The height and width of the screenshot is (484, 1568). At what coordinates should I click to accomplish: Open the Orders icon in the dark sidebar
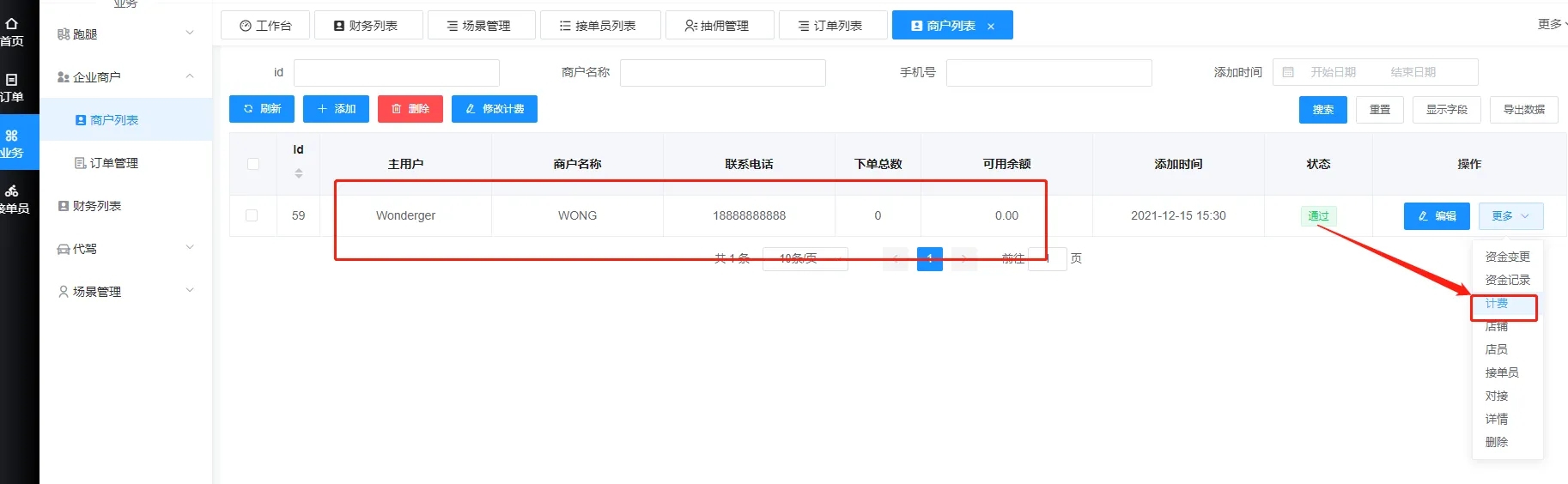(x=12, y=80)
